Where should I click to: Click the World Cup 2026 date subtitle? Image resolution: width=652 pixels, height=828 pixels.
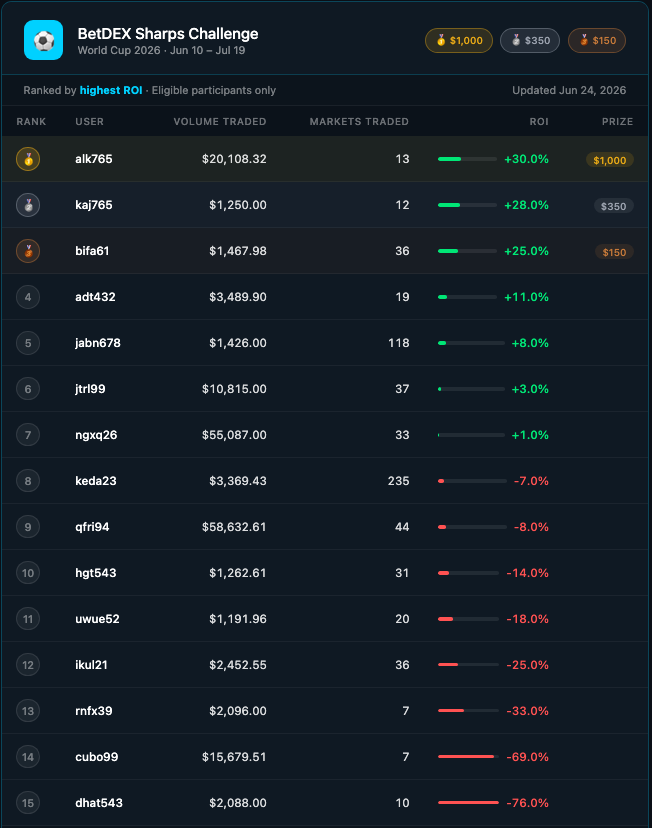point(162,50)
